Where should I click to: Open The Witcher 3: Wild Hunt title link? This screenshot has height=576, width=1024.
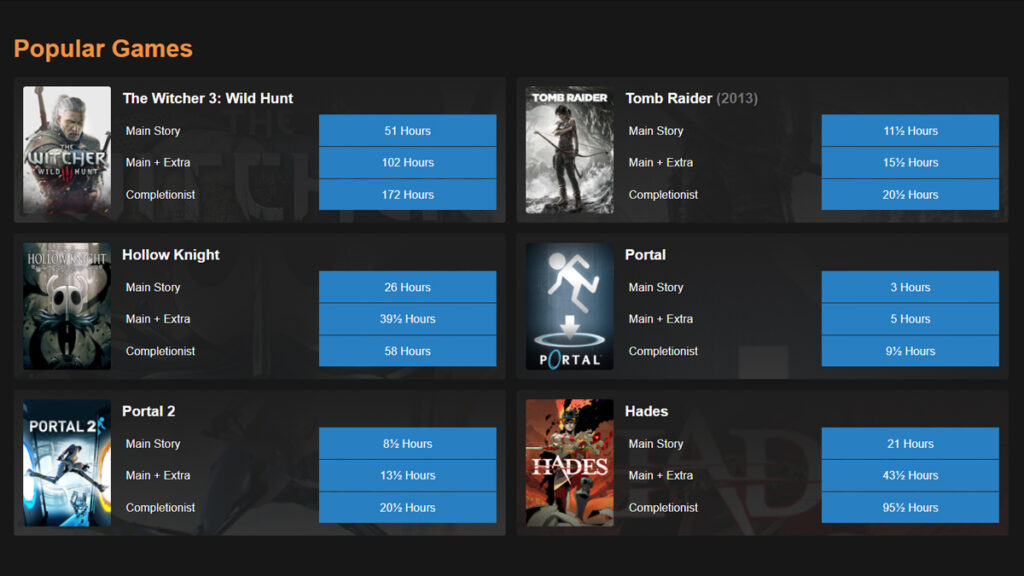pos(208,99)
